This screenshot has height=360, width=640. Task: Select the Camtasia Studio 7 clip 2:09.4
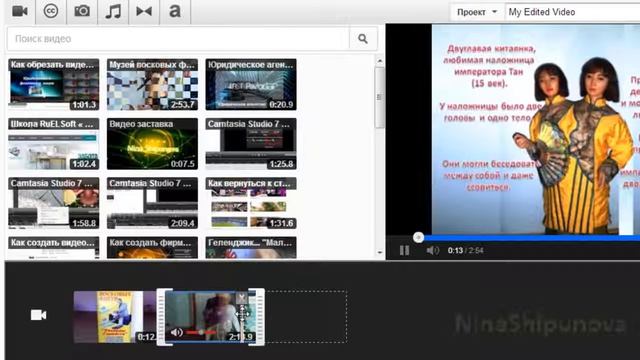152,203
